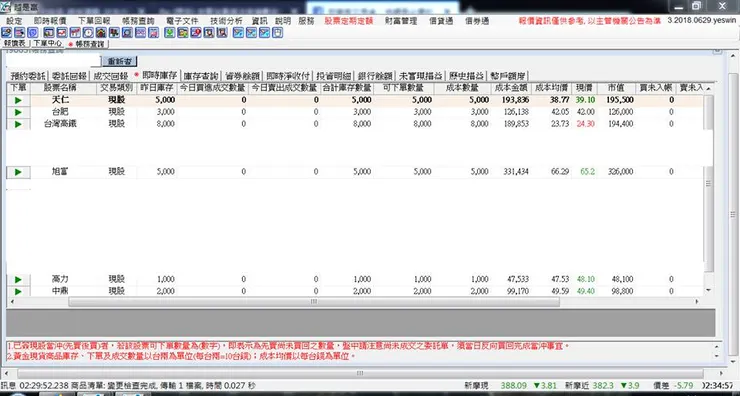
Task: Click the 市值 column header
Action: tap(616, 88)
